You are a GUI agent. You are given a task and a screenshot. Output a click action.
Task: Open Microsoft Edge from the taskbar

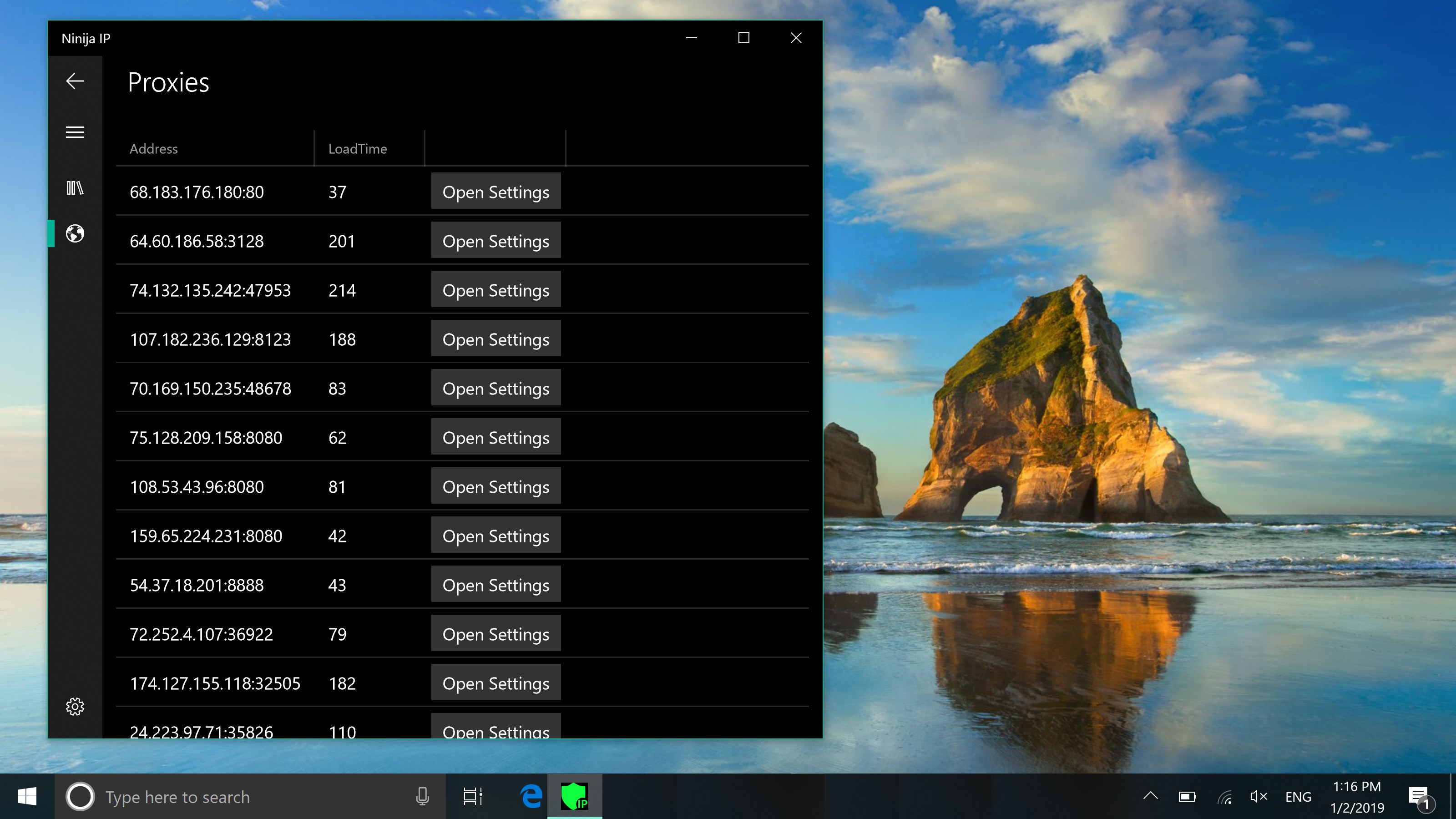[x=530, y=796]
